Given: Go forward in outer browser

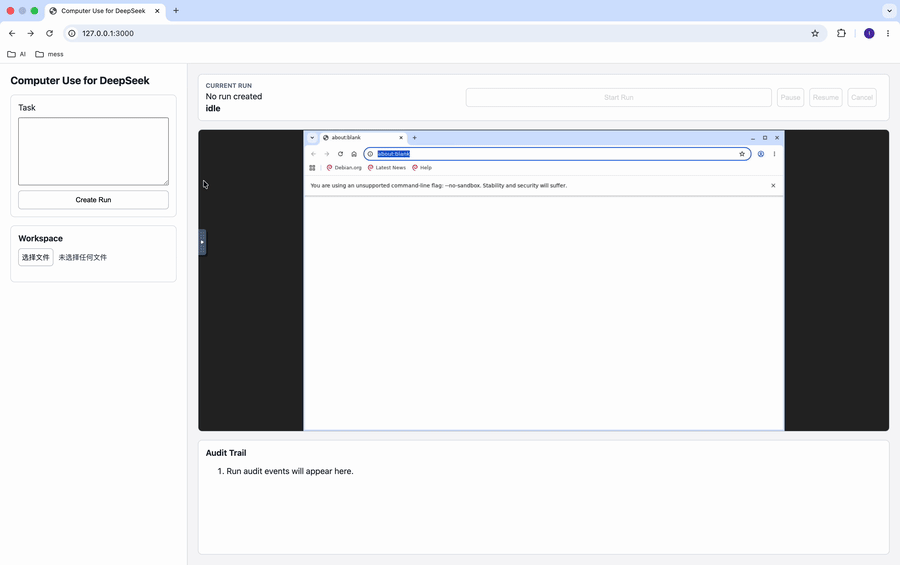Looking at the screenshot, I should [30, 33].
